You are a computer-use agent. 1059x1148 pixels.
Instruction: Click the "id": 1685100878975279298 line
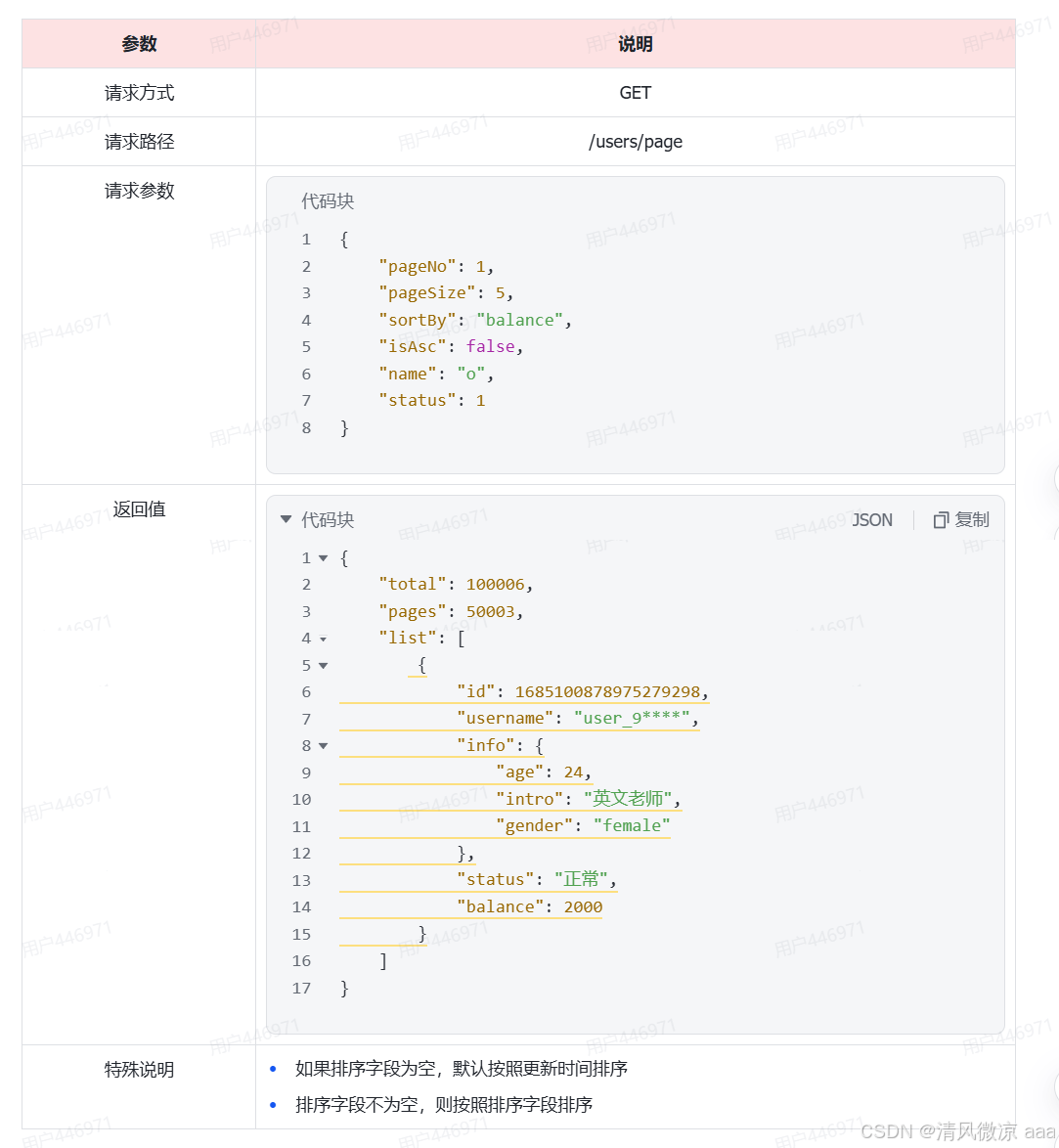(x=582, y=692)
